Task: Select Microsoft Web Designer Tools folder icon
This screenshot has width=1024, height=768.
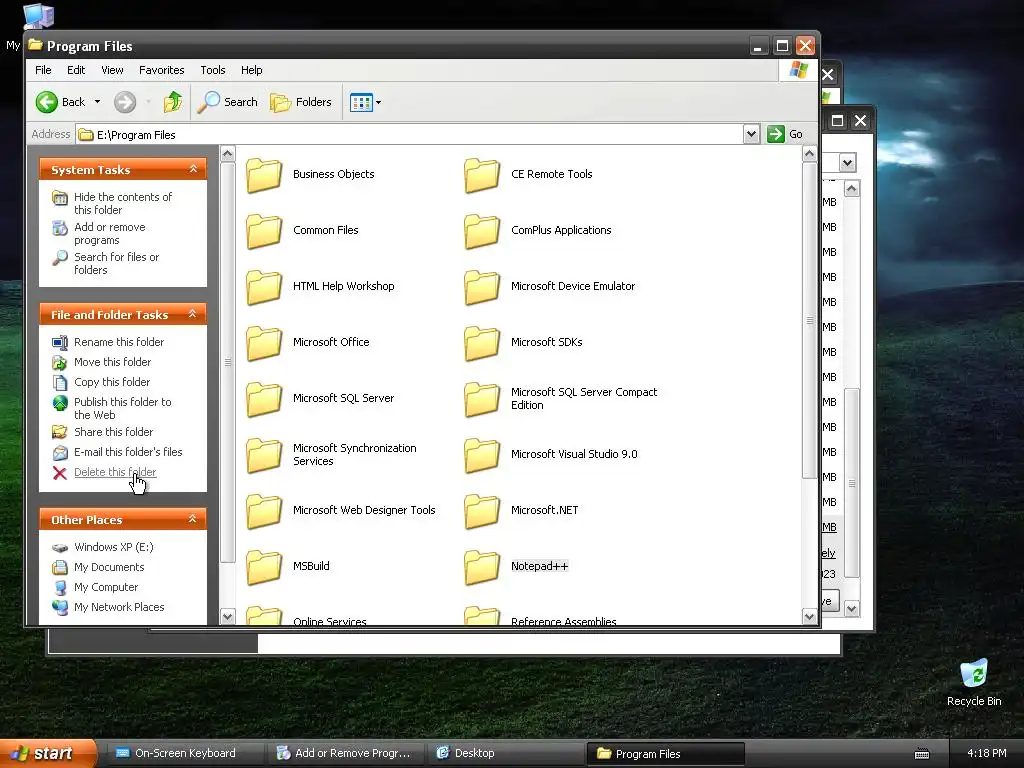Action: coord(264,511)
